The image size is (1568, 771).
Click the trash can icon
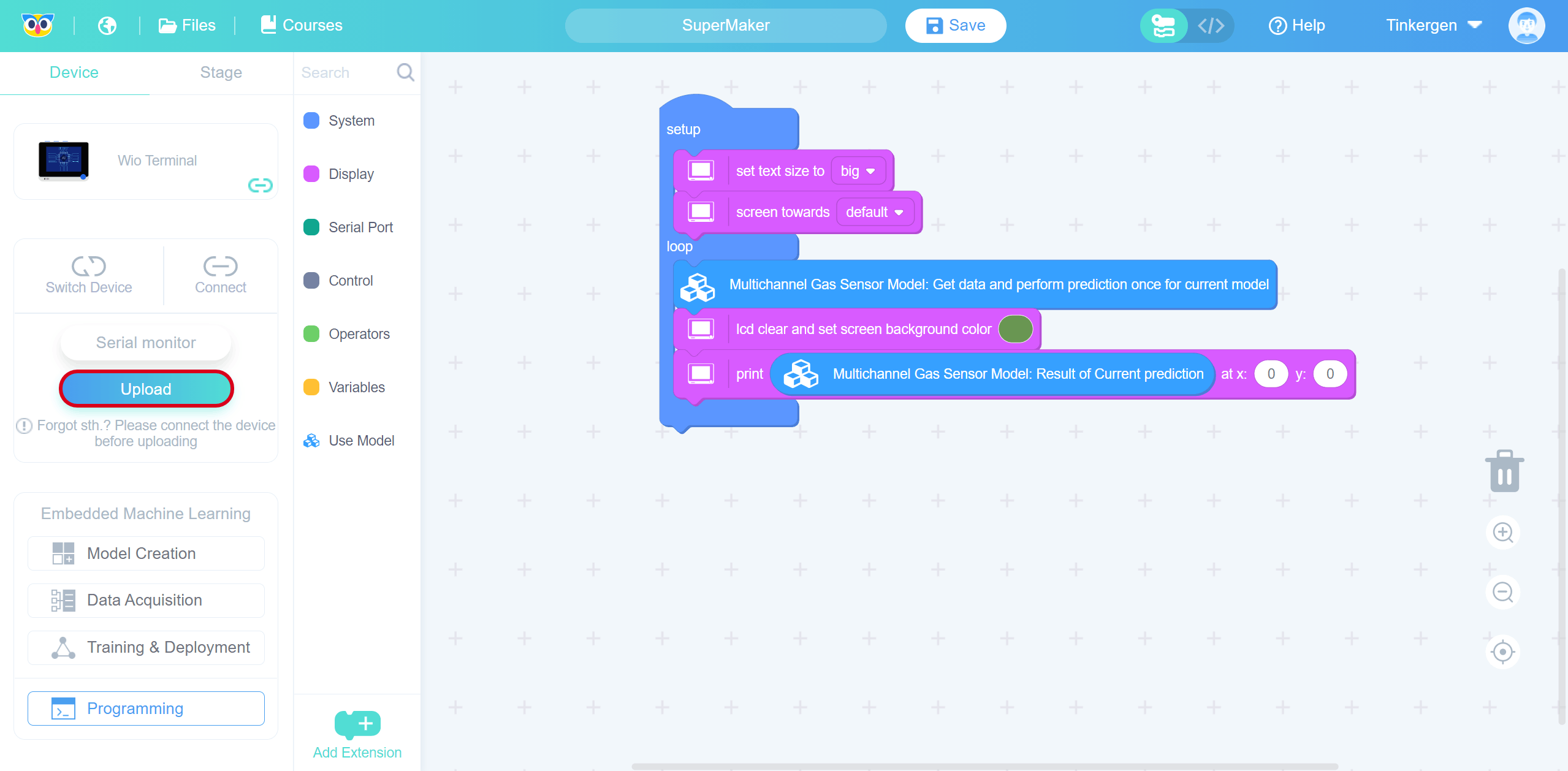point(1504,471)
